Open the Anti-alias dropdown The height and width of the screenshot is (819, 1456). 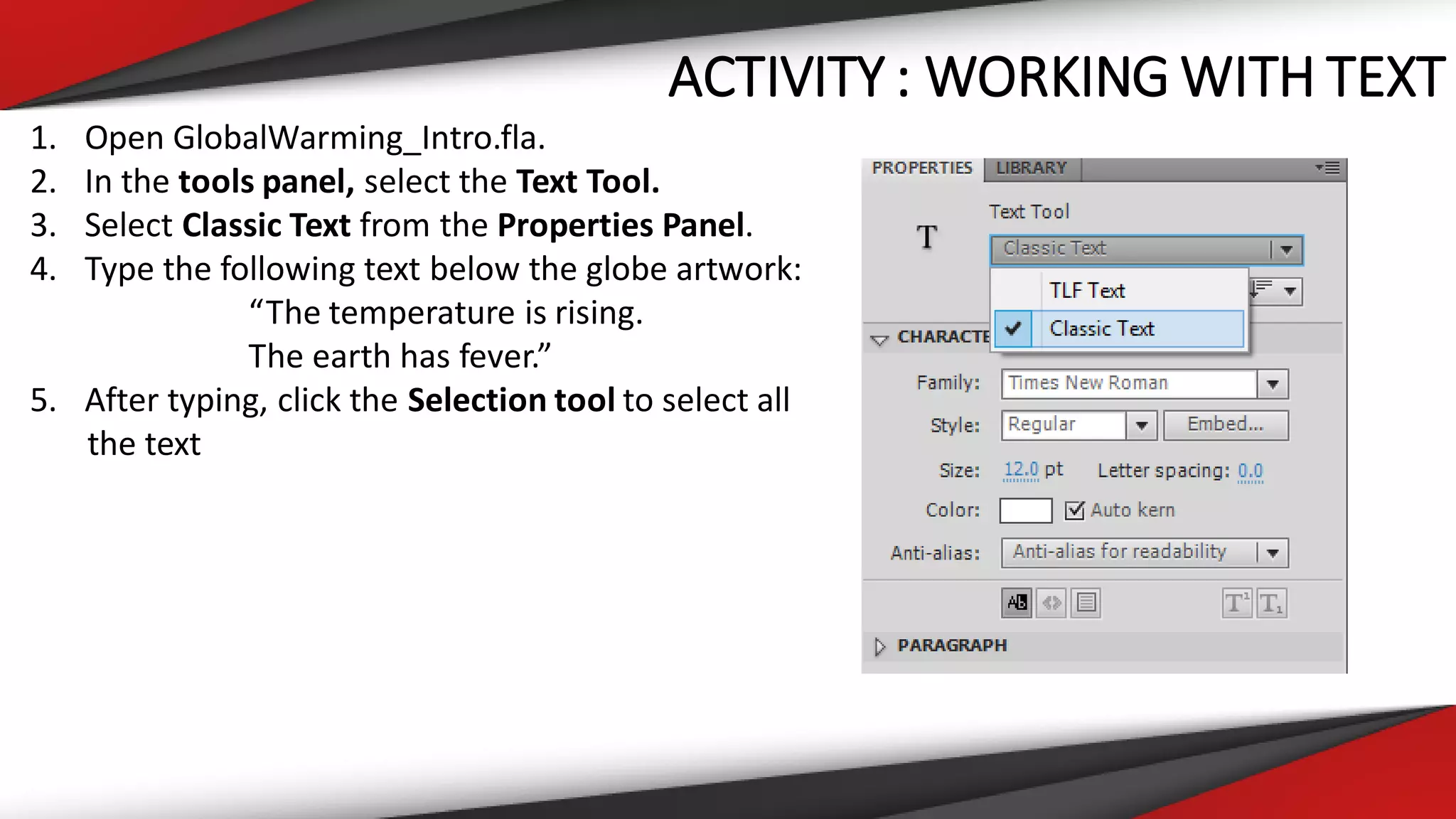click(1145, 552)
